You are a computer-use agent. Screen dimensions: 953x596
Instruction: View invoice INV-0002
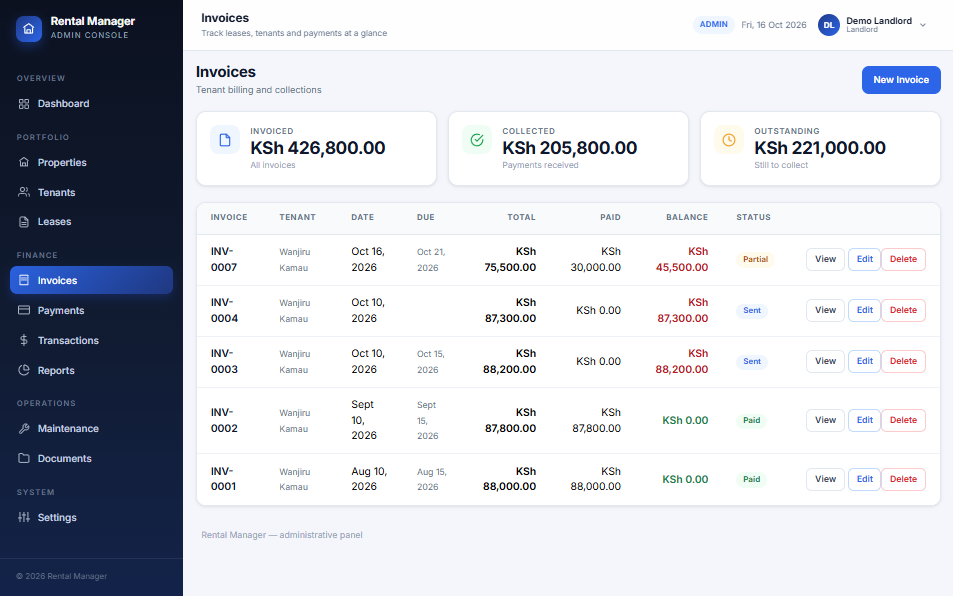(825, 420)
